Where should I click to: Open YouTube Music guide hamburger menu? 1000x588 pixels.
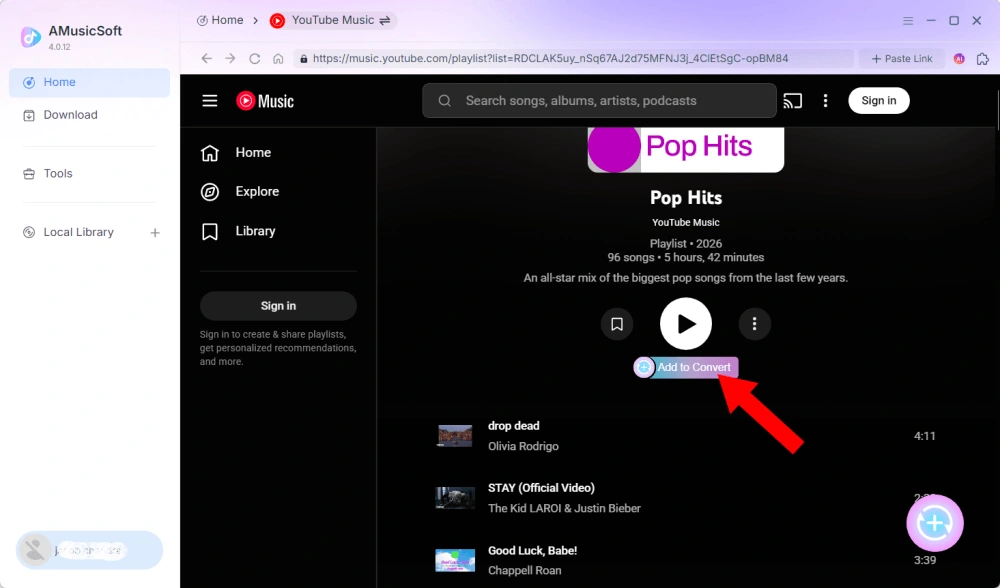[210, 101]
